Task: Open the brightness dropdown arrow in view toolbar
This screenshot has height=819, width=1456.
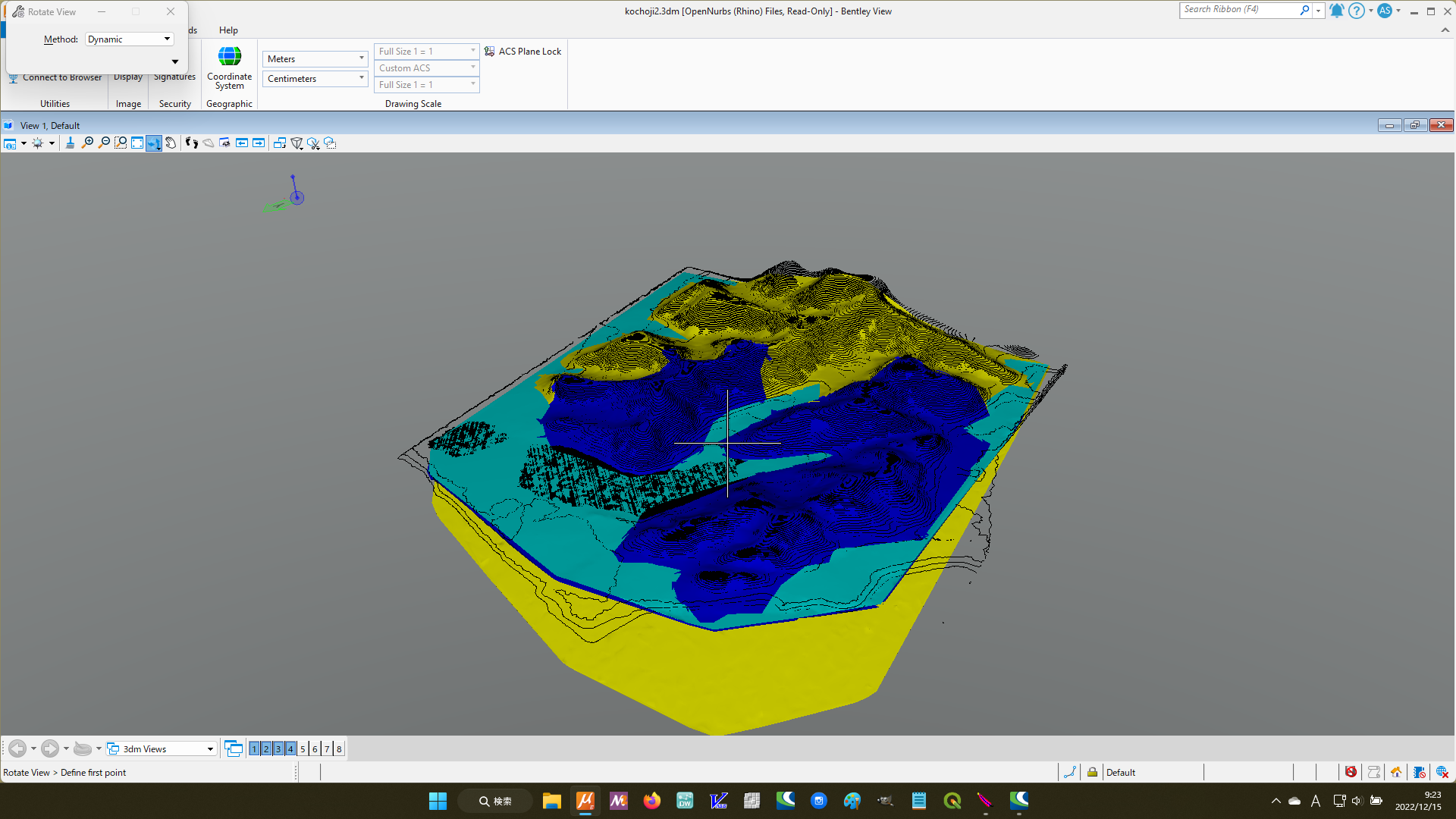Action: pyautogui.click(x=52, y=143)
